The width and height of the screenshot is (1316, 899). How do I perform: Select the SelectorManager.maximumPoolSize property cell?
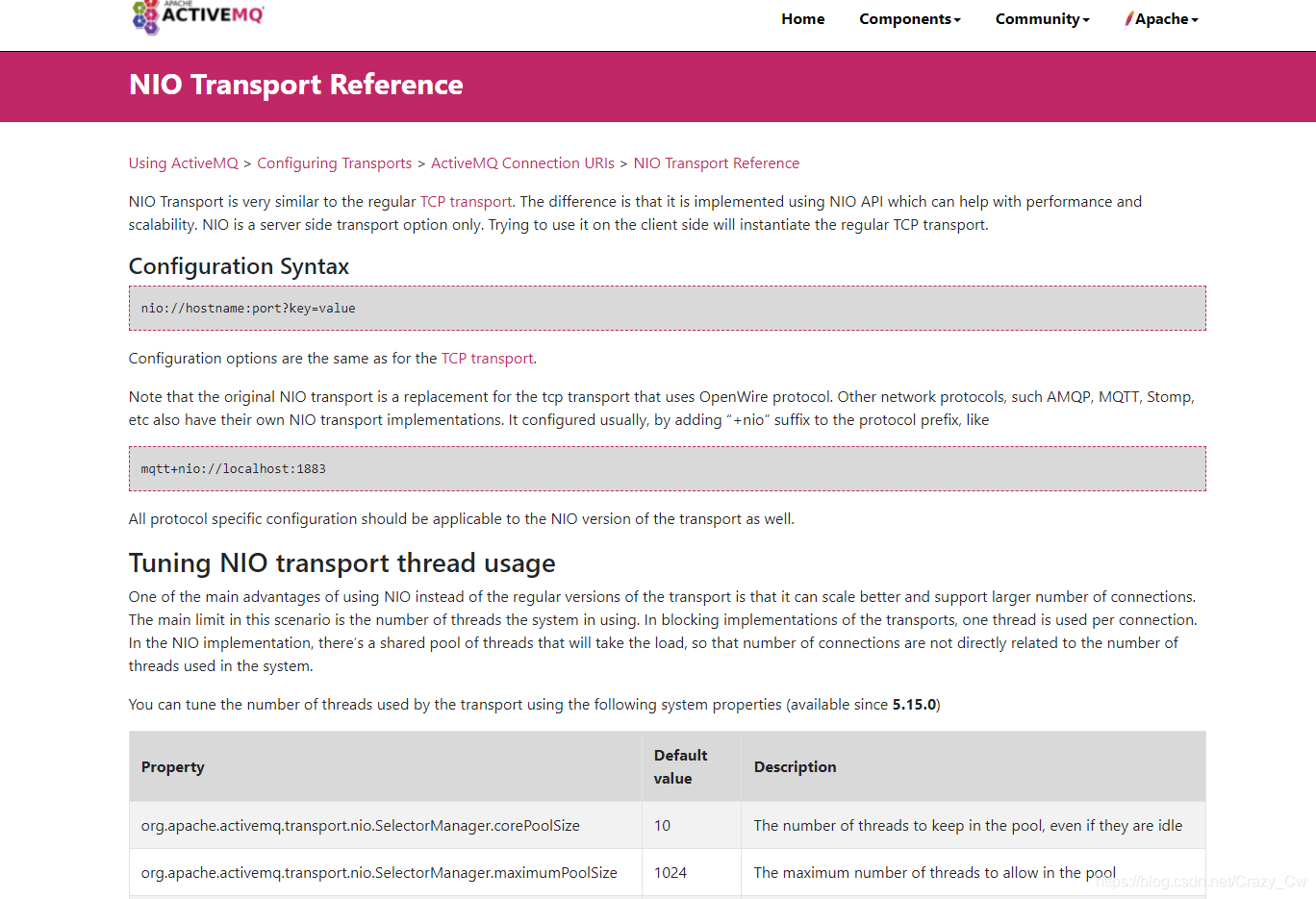tap(386, 873)
